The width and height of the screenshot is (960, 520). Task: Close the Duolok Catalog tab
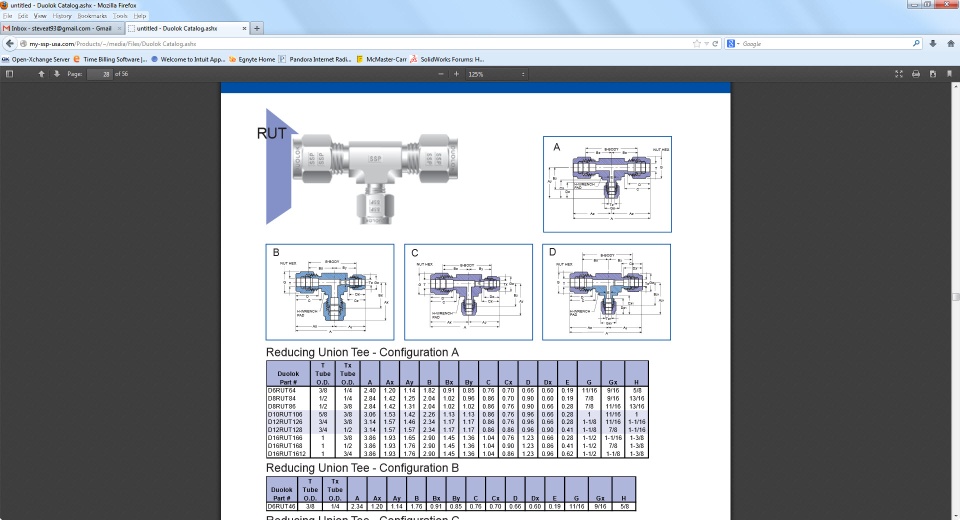244,28
